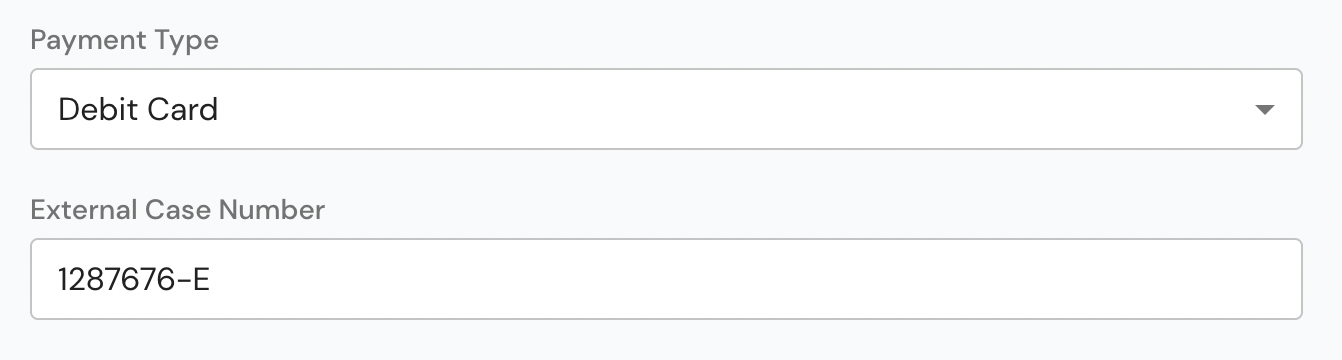
Task: Expand payment options via the caret triangle
Action: pyautogui.click(x=1264, y=110)
